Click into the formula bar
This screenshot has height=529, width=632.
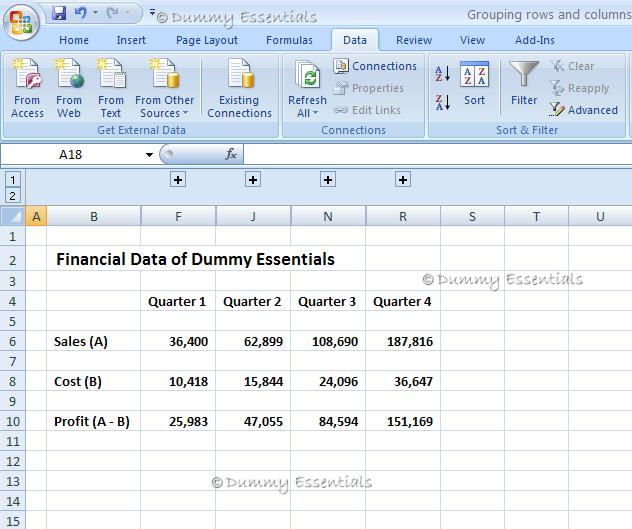point(437,154)
